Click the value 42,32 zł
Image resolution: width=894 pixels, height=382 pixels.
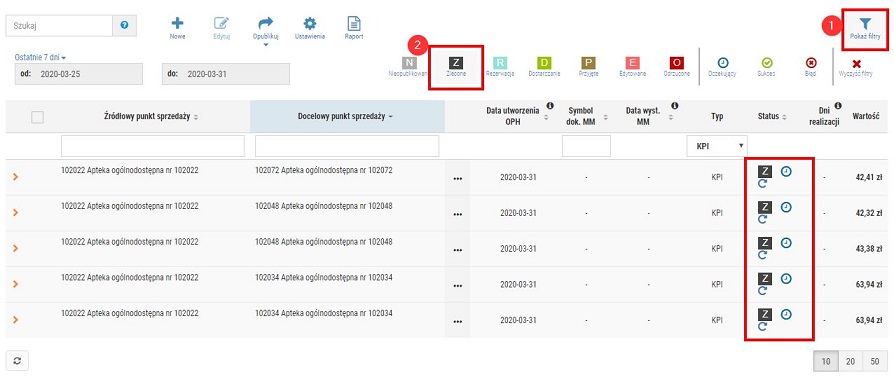point(869,213)
